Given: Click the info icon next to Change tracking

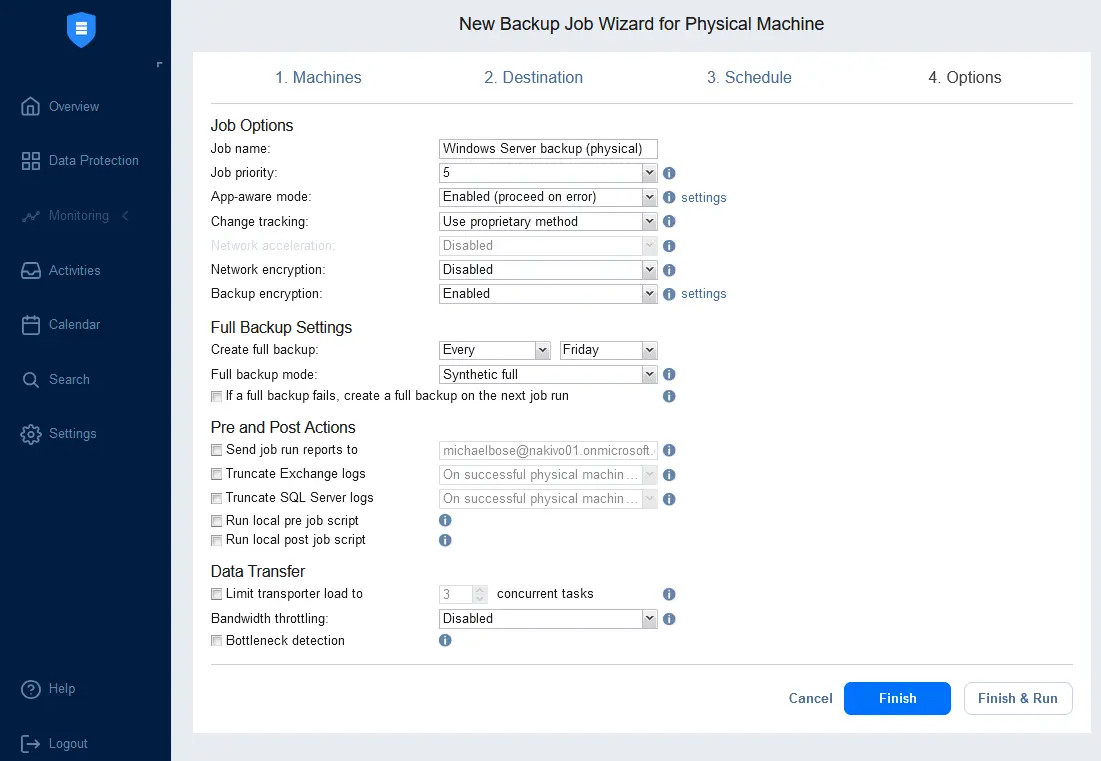Looking at the screenshot, I should click(x=669, y=222).
